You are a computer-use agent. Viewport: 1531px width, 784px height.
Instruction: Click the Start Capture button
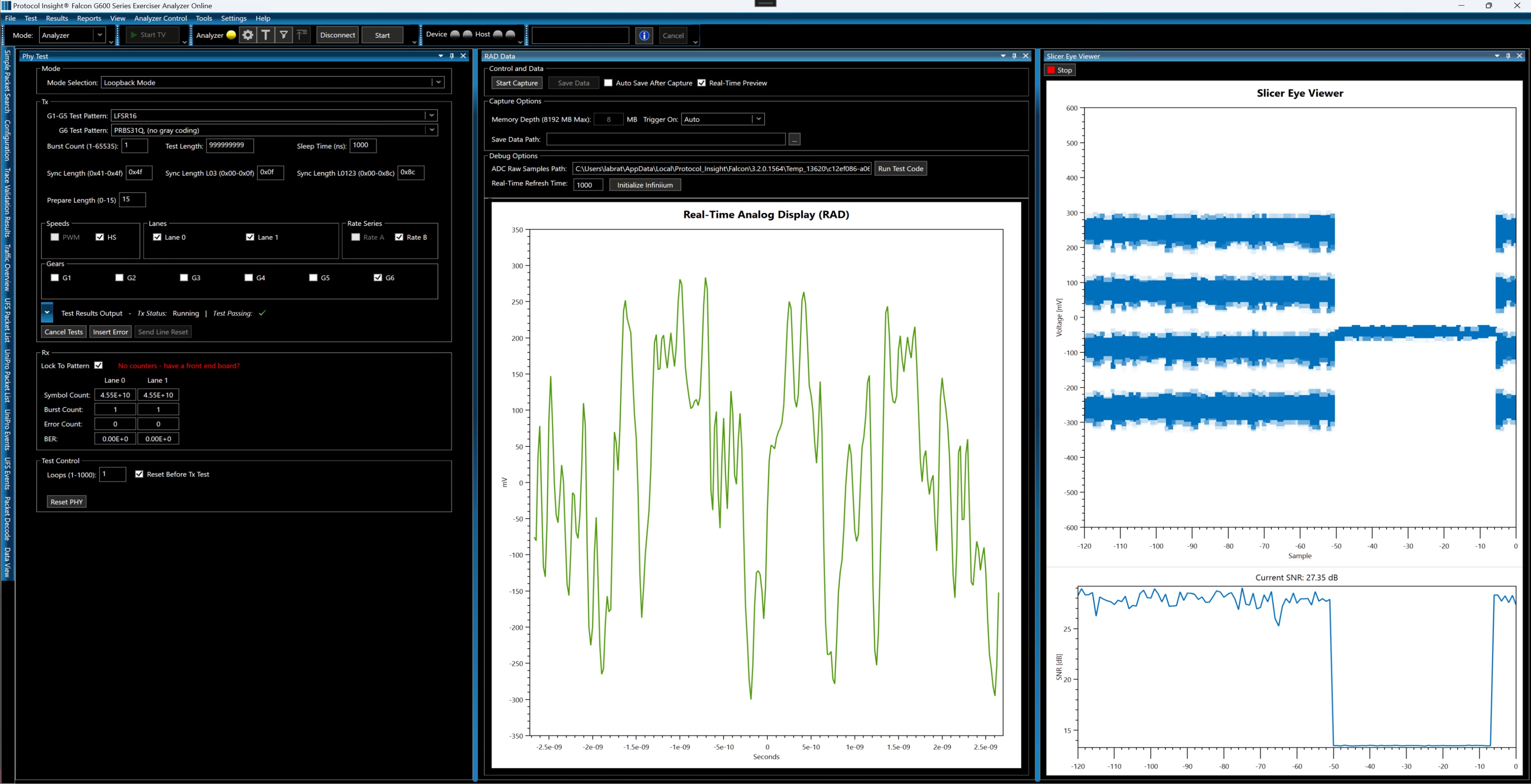click(x=516, y=83)
